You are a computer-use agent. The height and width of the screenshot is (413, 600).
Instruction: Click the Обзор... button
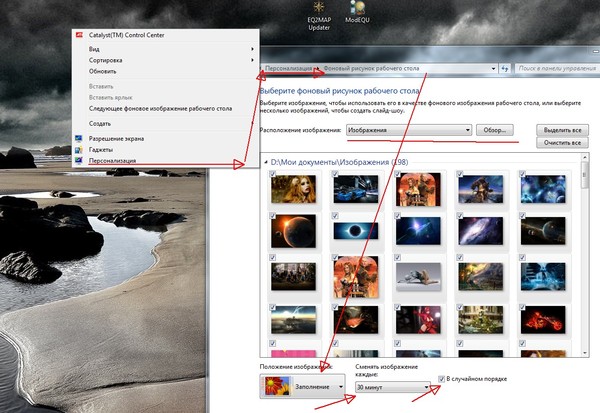tap(494, 130)
